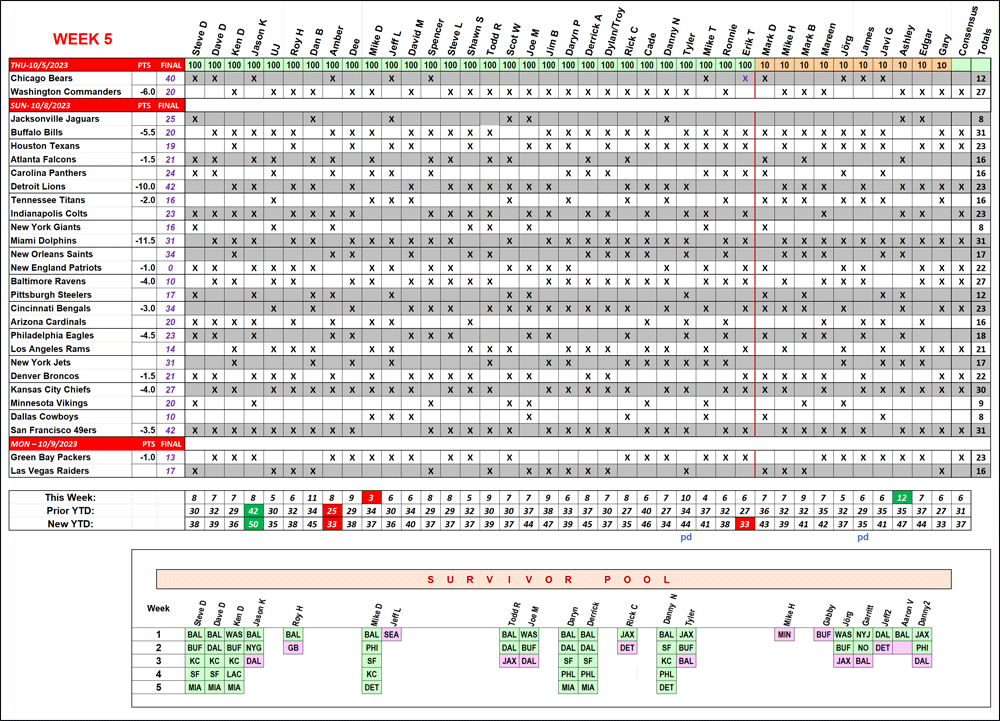The image size is (1000, 721).
Task: Click the green 50 cell in New YTD row
Action: coord(253,523)
